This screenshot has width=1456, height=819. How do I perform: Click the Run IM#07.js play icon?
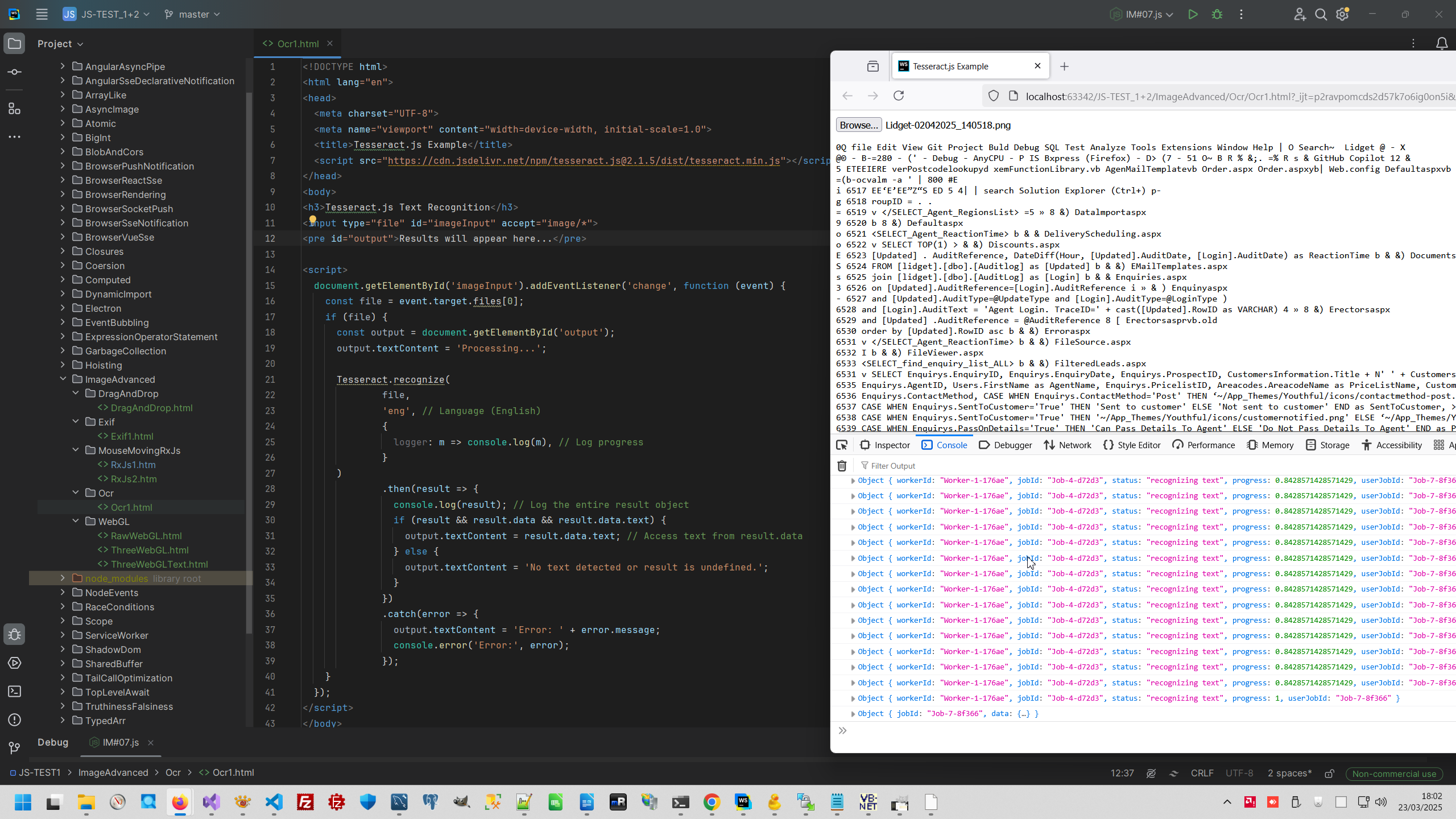click(x=1193, y=15)
